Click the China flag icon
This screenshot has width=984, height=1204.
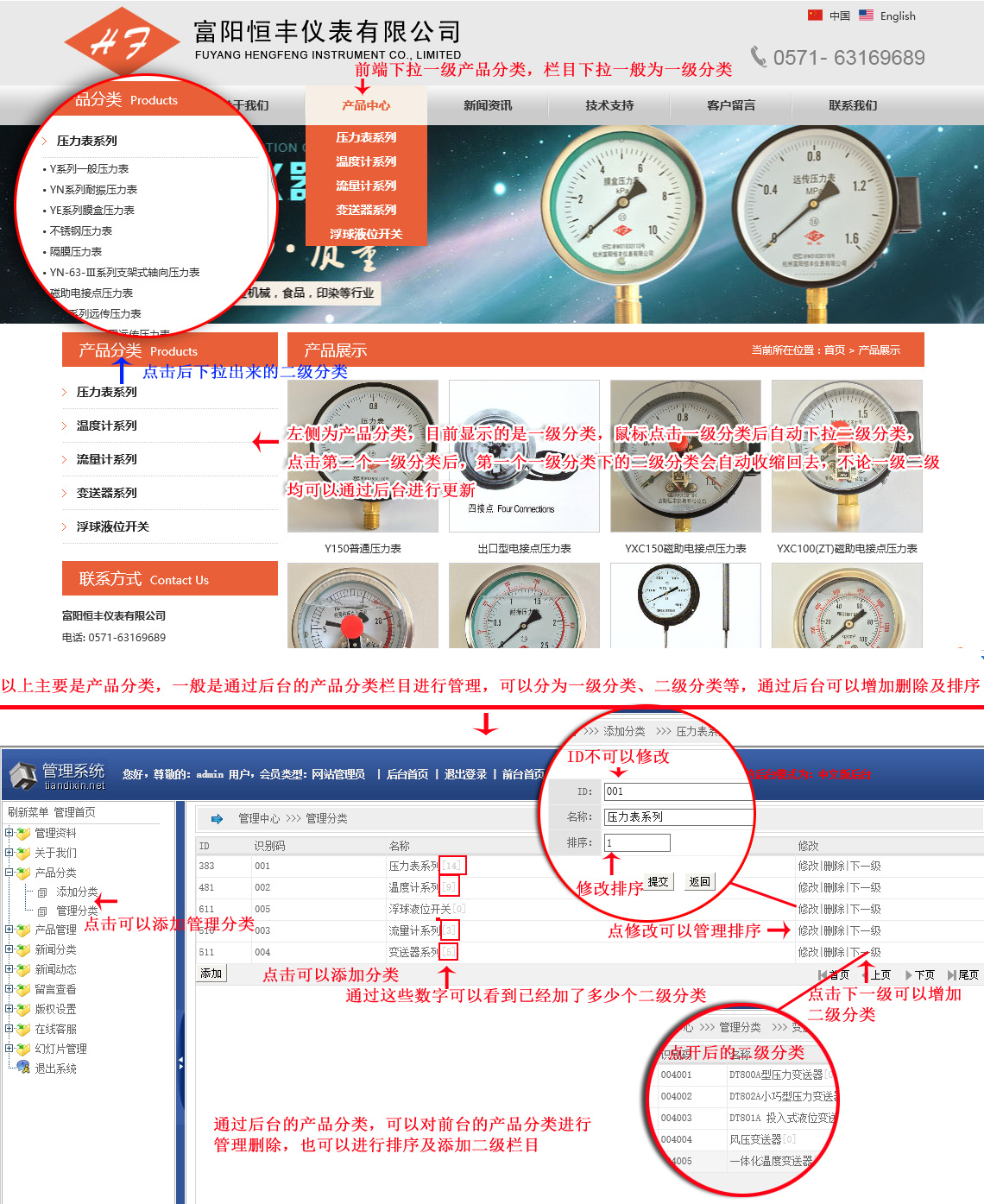coord(815,16)
